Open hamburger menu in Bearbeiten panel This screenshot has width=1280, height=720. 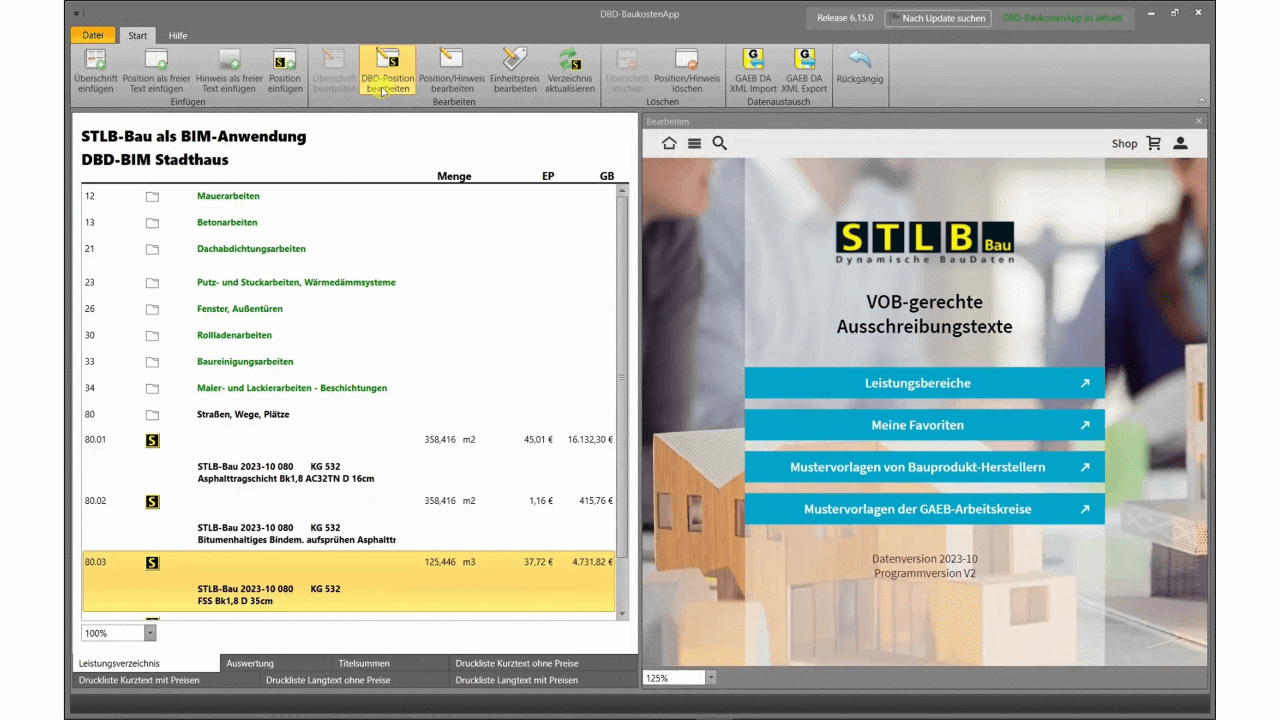coord(694,143)
